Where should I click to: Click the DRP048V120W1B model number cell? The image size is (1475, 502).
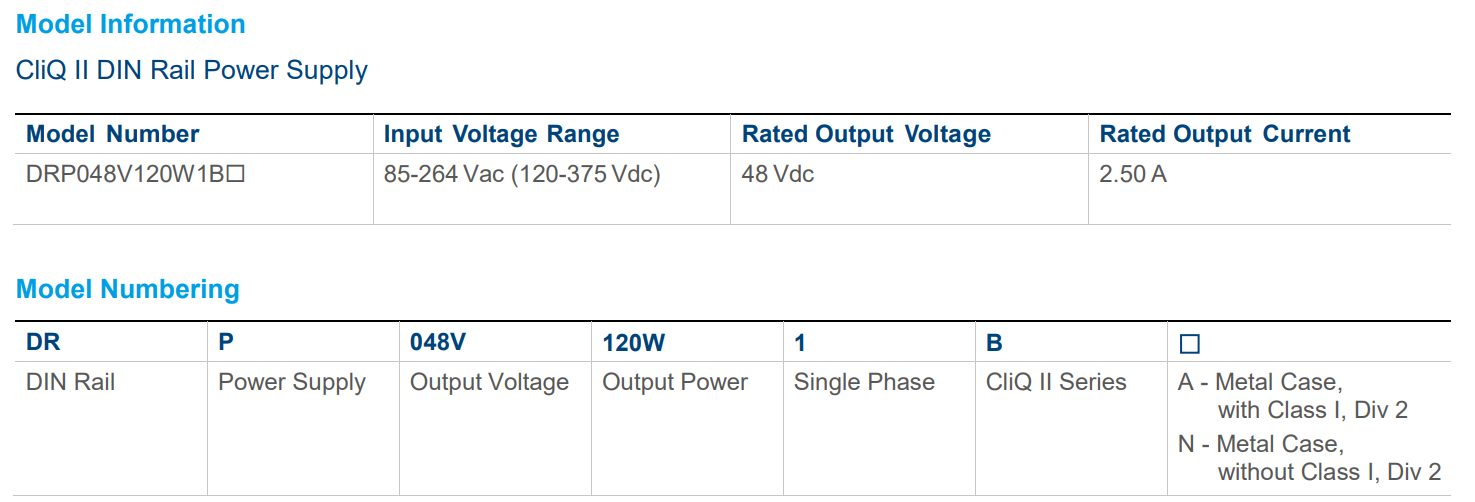tap(136, 174)
